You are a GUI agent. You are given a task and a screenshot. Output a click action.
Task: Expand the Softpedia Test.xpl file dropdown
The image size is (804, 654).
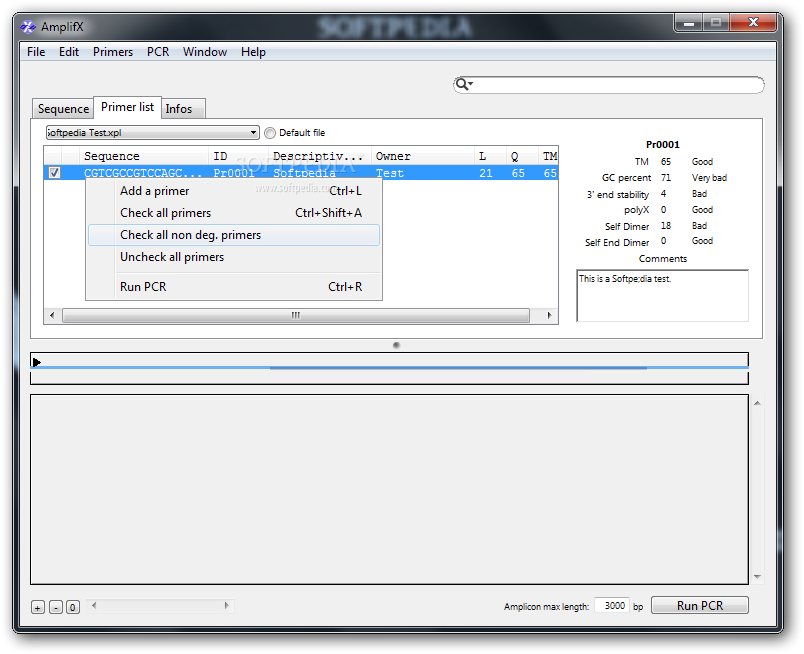[152, 132]
